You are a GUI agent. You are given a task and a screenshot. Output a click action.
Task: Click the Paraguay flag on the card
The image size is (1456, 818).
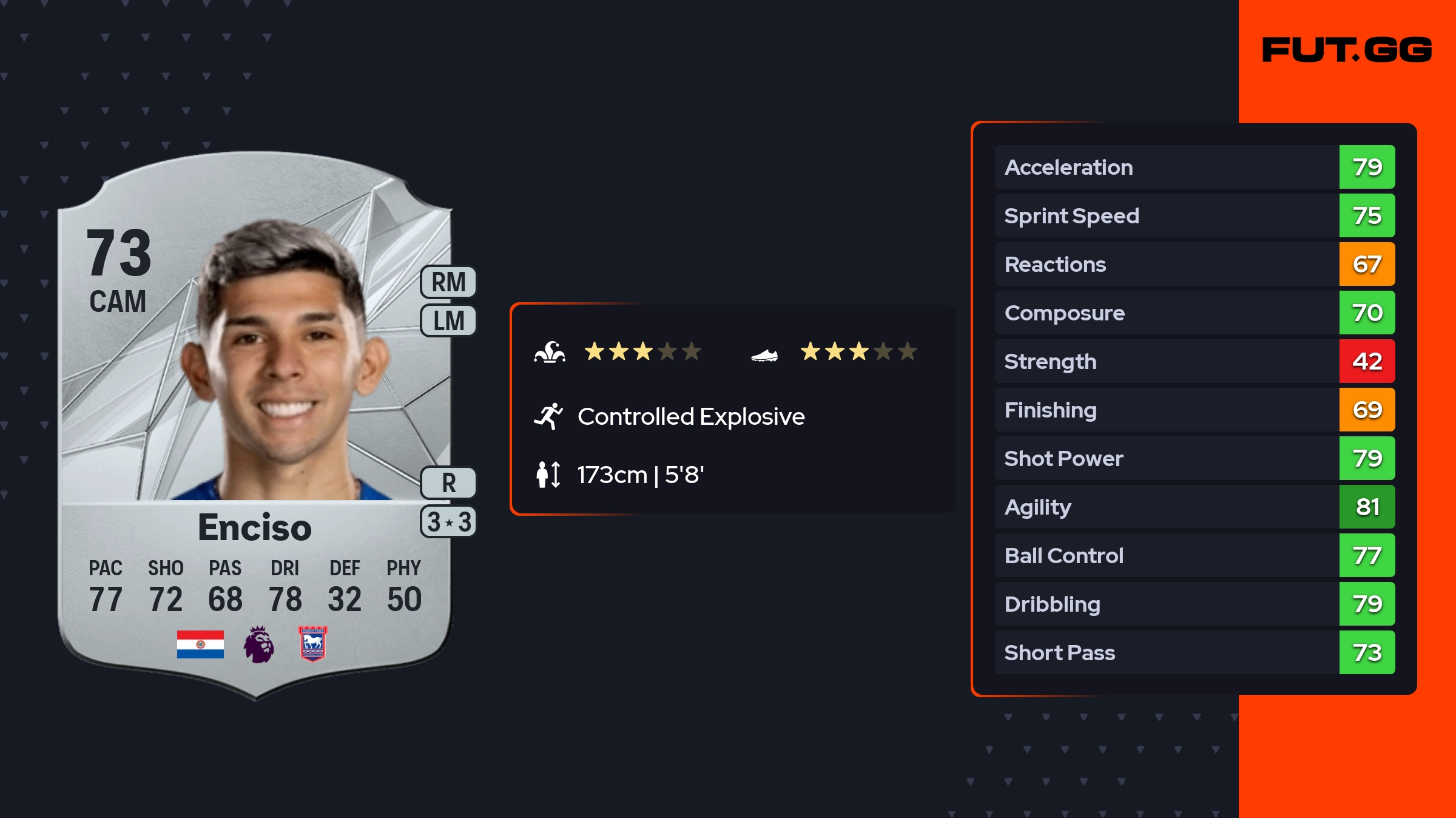coord(200,644)
